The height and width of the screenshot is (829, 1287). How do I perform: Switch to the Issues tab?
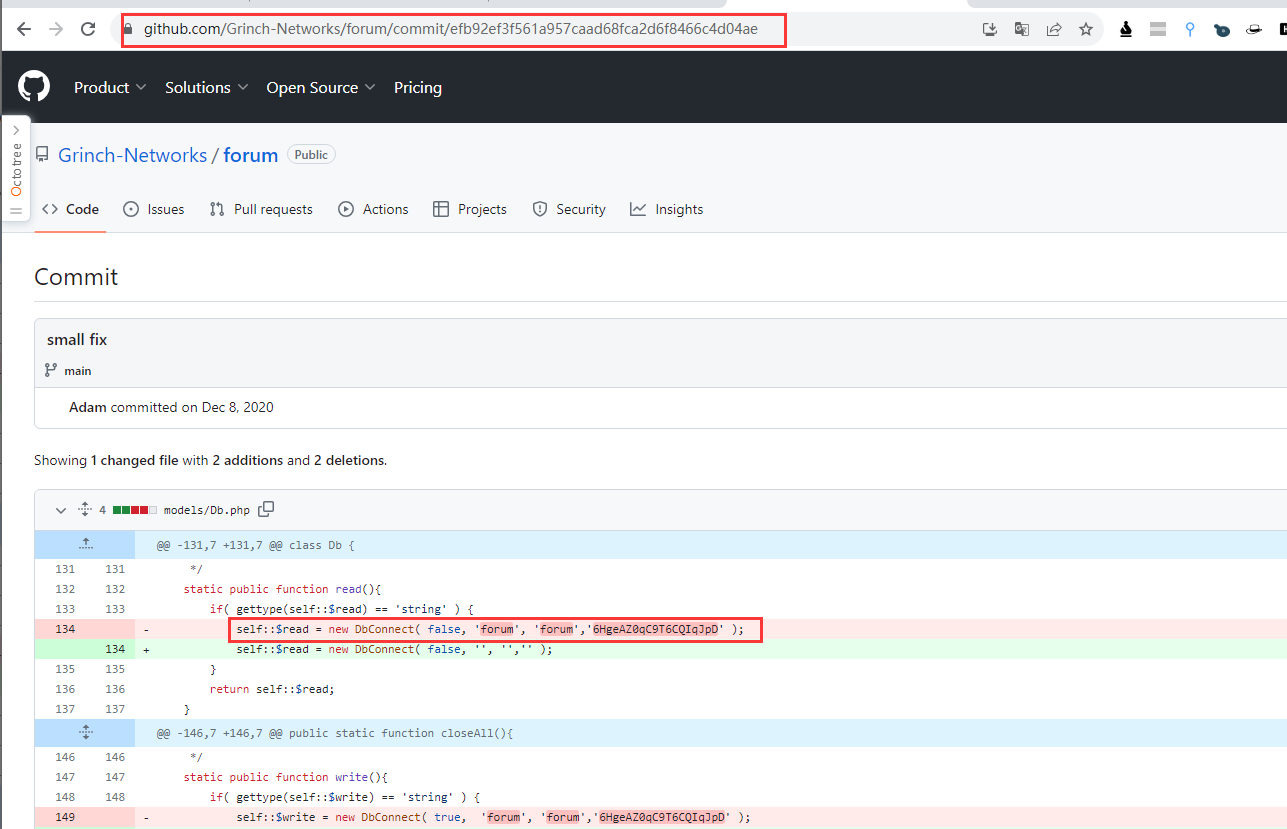tap(153, 209)
